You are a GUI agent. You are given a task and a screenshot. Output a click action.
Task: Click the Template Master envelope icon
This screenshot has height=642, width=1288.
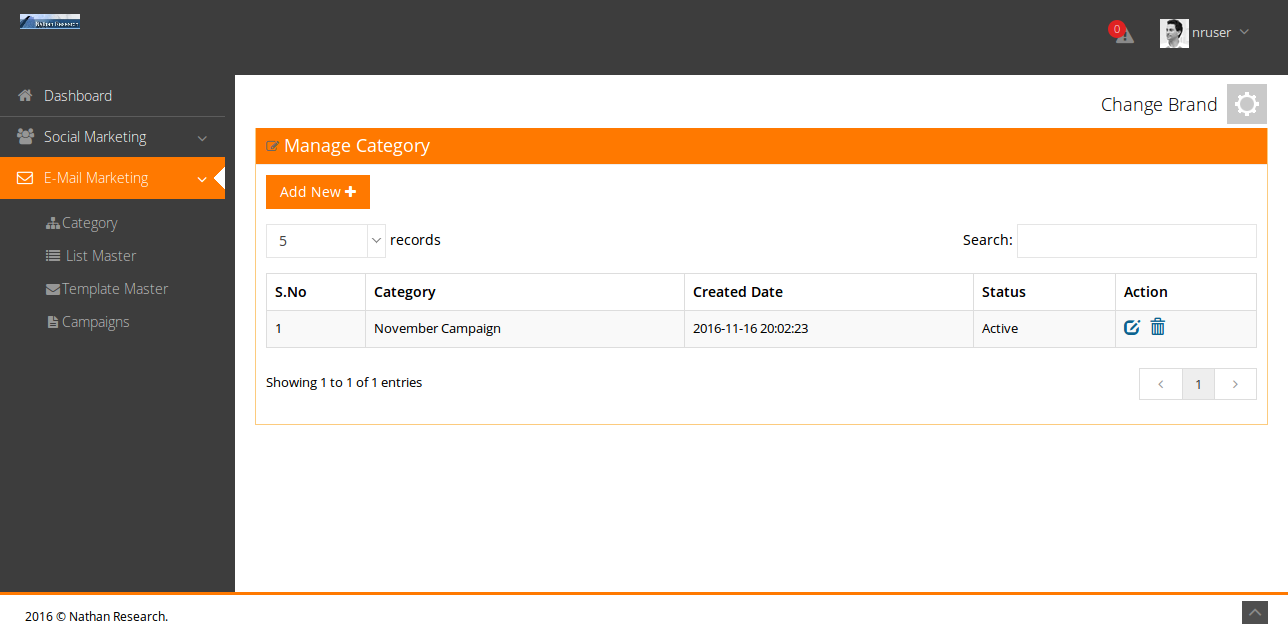53,289
